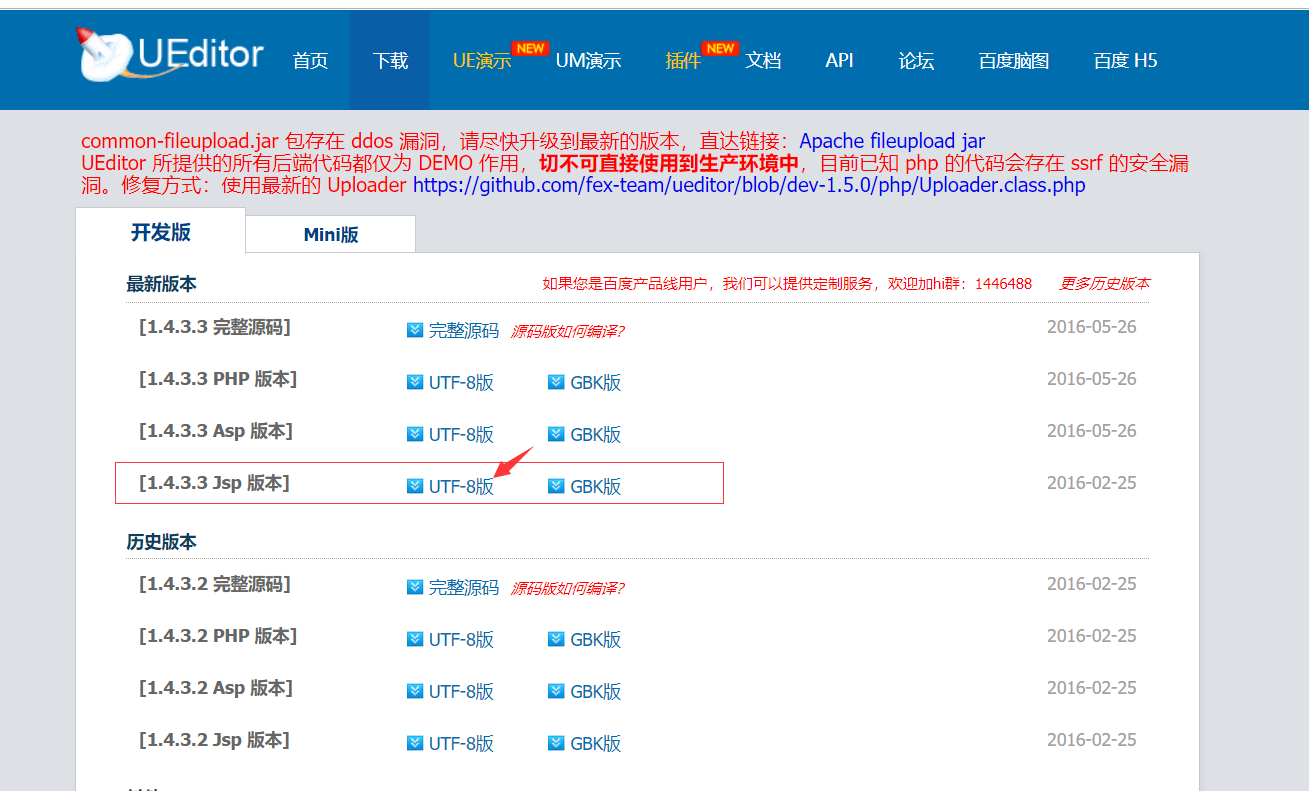1309x791 pixels.
Task: Open the Apache fileupload jar link
Action: pos(892,142)
